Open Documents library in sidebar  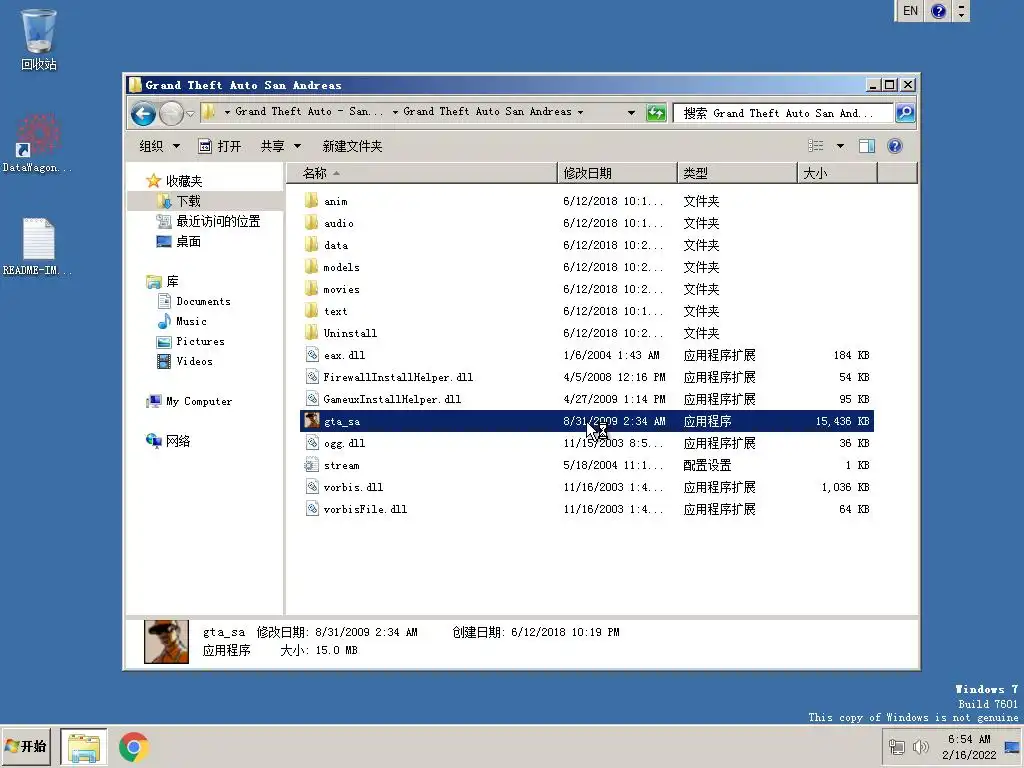click(x=194, y=302)
